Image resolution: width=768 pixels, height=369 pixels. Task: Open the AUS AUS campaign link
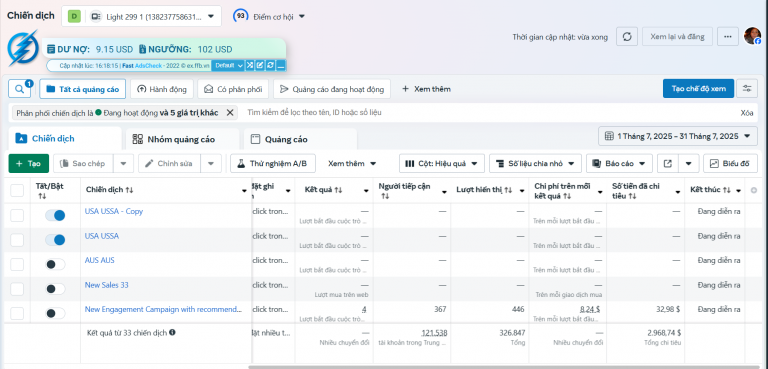tap(99, 260)
